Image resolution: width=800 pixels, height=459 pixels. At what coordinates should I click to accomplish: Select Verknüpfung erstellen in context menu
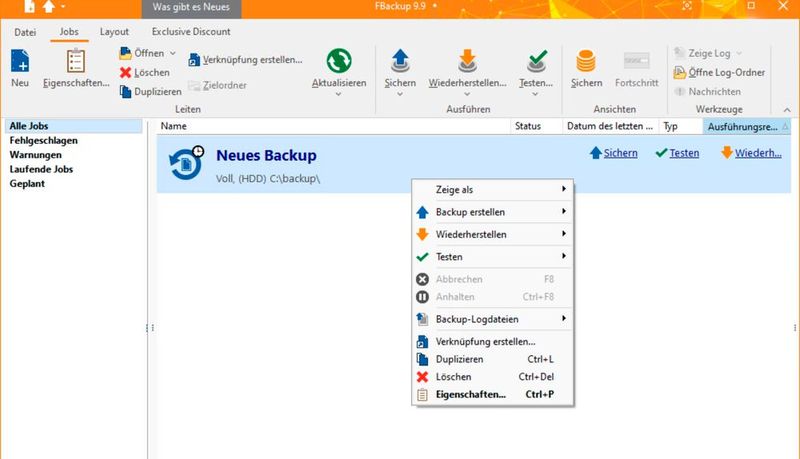(x=493, y=342)
